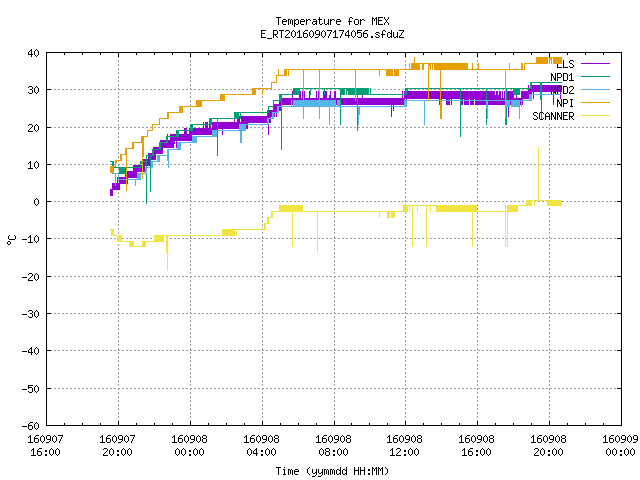Click the NPI legend label
The height and width of the screenshot is (480, 640).
pyautogui.click(x=565, y=103)
